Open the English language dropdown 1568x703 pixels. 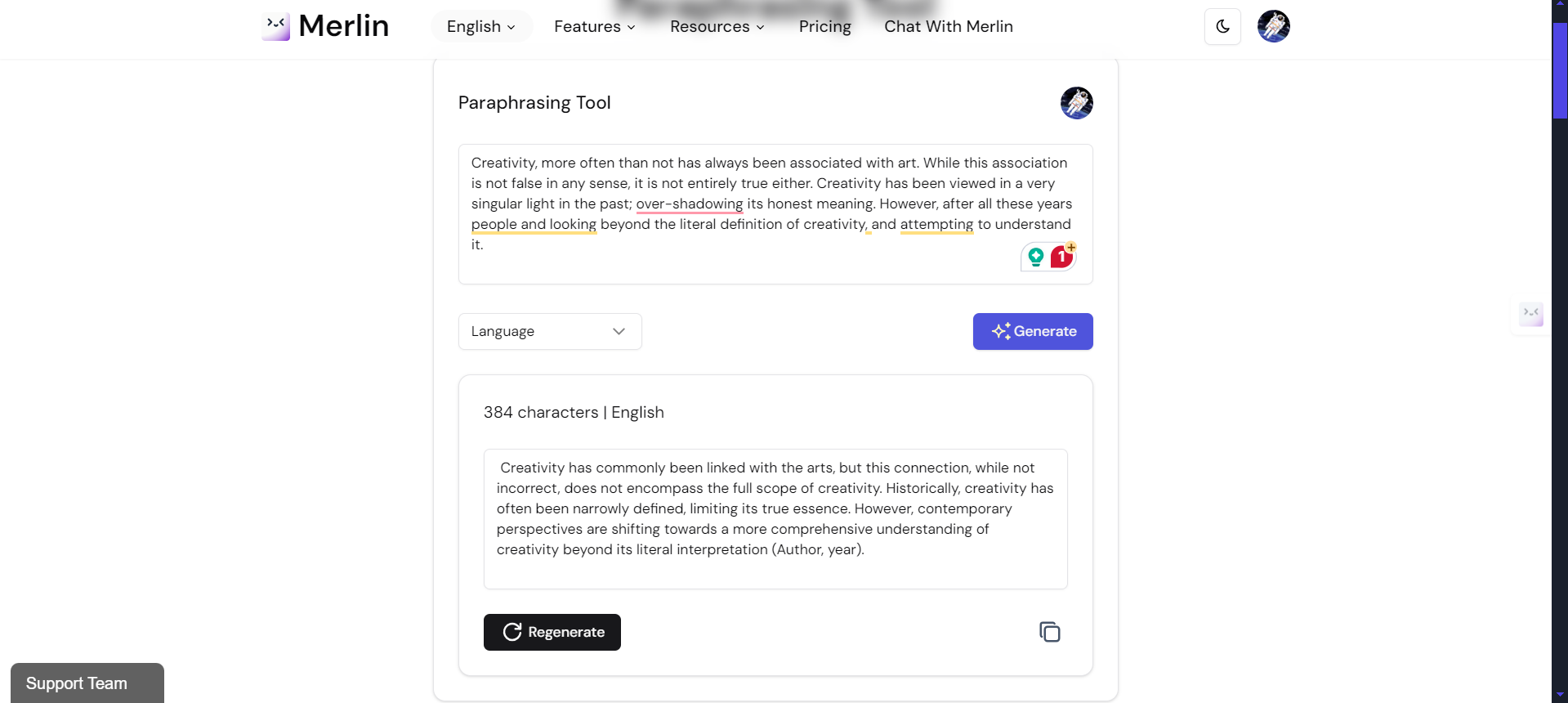480,25
